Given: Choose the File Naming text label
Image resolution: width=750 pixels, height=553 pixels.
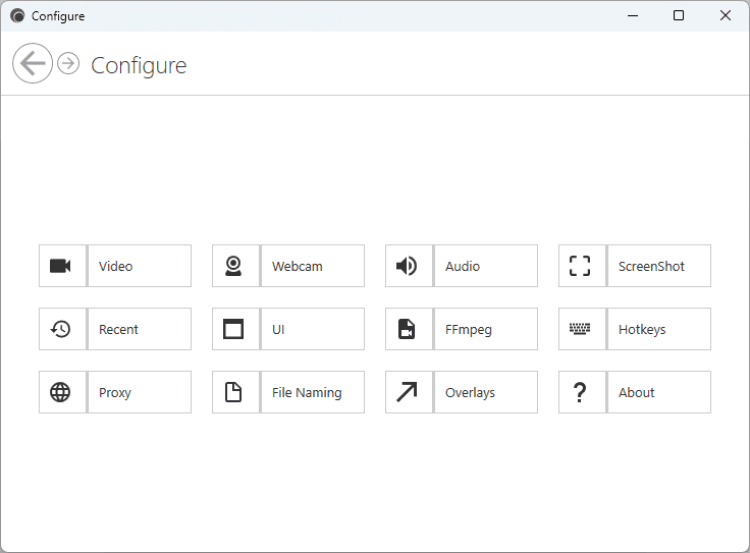Looking at the screenshot, I should pos(307,393).
